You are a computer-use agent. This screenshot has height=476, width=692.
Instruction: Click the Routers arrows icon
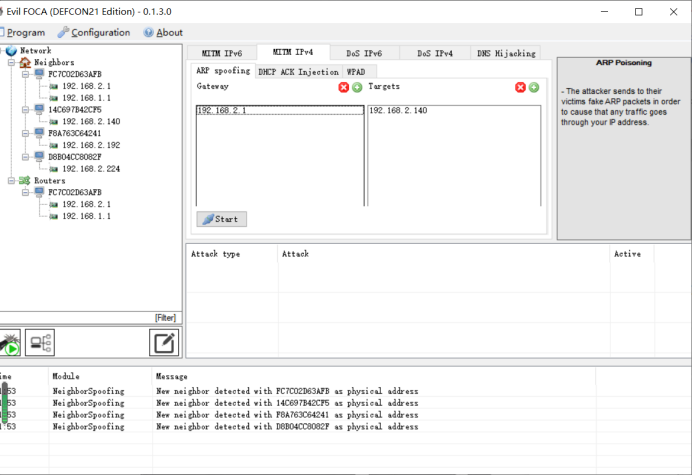25,180
